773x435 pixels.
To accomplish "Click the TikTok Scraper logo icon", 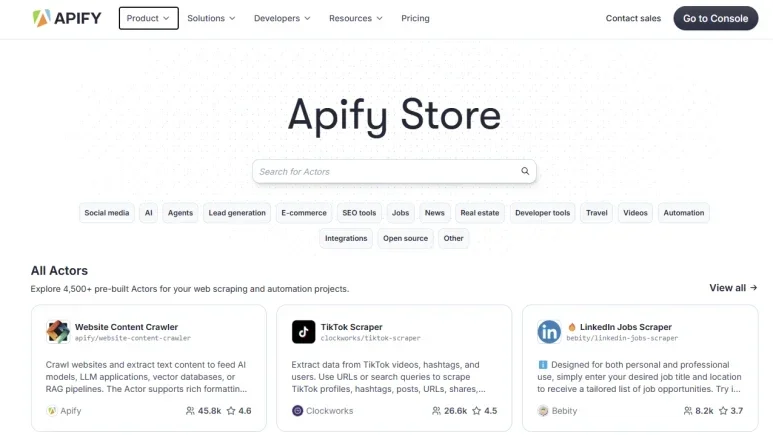I will (304, 332).
